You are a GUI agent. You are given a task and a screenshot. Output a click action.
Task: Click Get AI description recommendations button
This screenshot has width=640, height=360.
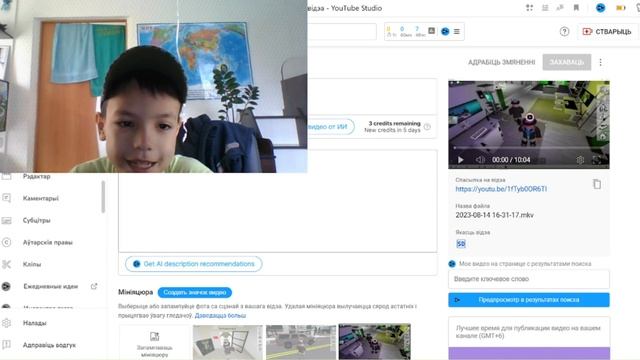point(193,264)
